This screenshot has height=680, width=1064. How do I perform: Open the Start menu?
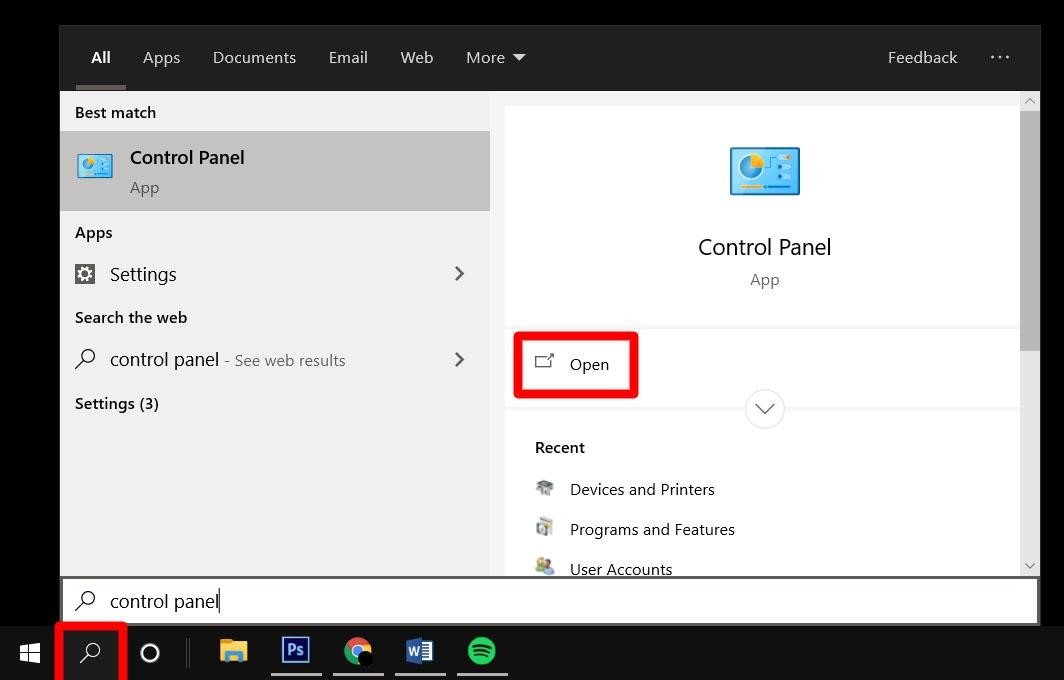point(29,652)
